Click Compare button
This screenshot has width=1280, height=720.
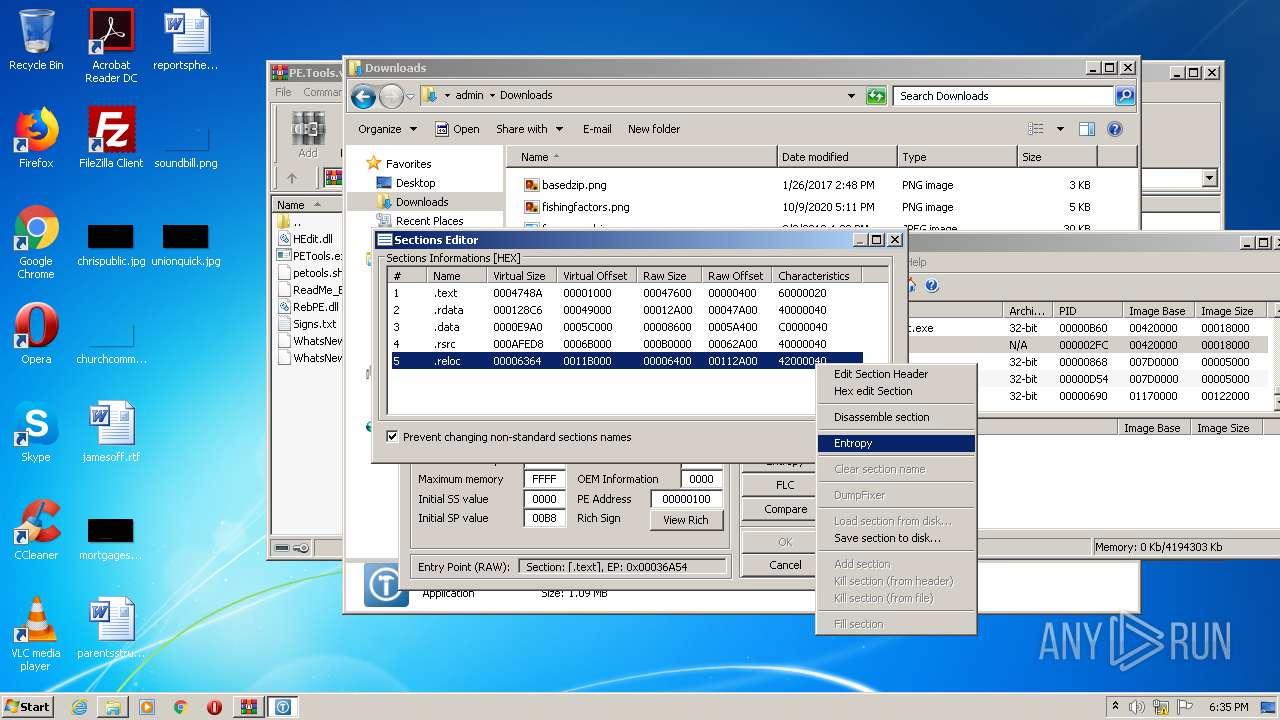point(785,509)
